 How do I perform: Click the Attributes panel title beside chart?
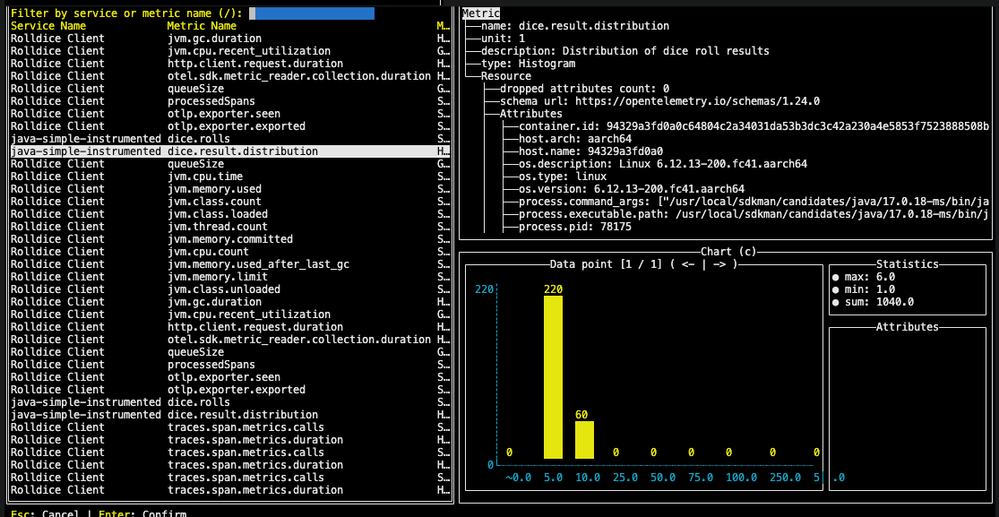tap(907, 327)
